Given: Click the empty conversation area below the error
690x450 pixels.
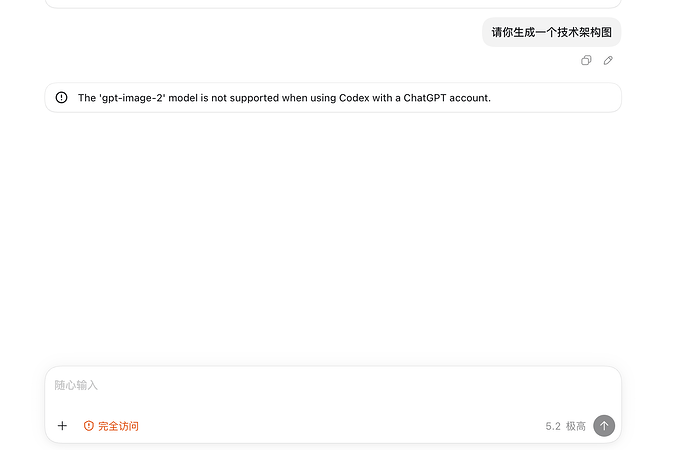Looking at the screenshot, I should (x=333, y=238).
